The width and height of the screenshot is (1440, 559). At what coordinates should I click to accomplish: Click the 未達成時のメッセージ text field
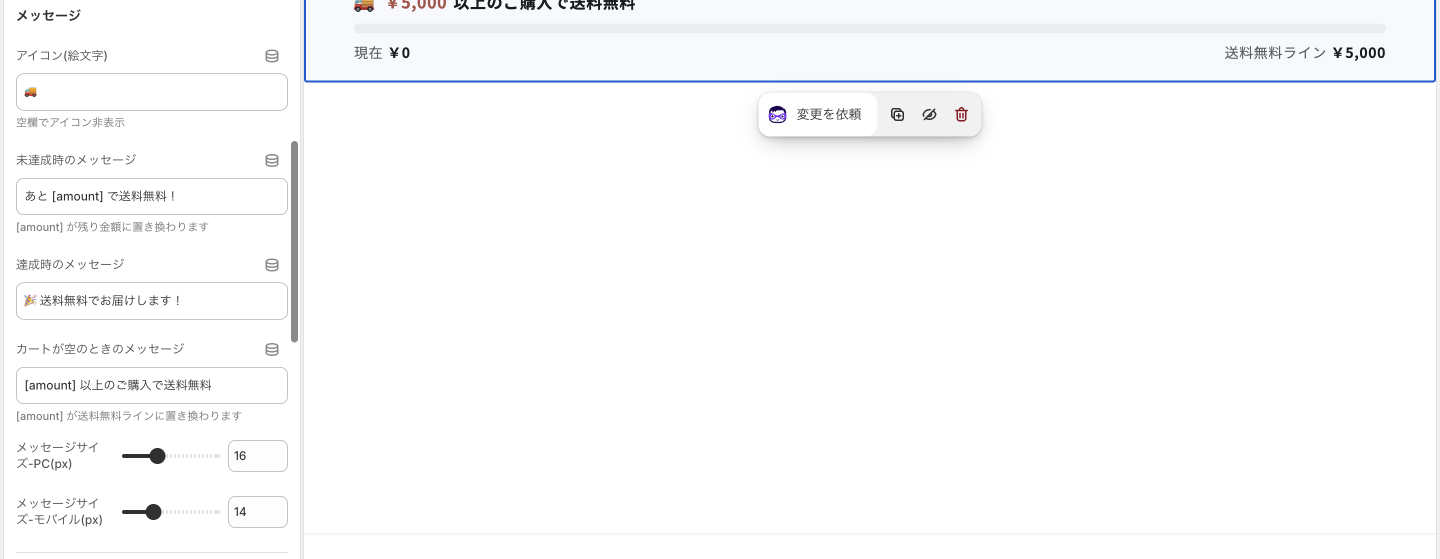[152, 196]
